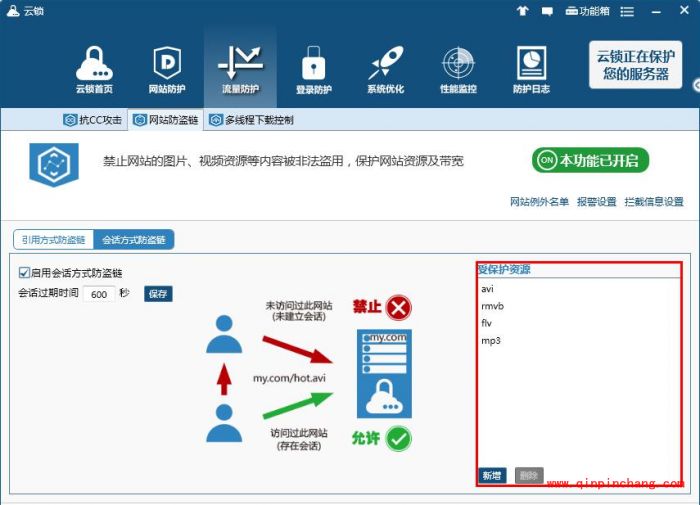Click the 云锁 app logo in title bar
Viewport: 700px width, 505px height.
[13, 11]
